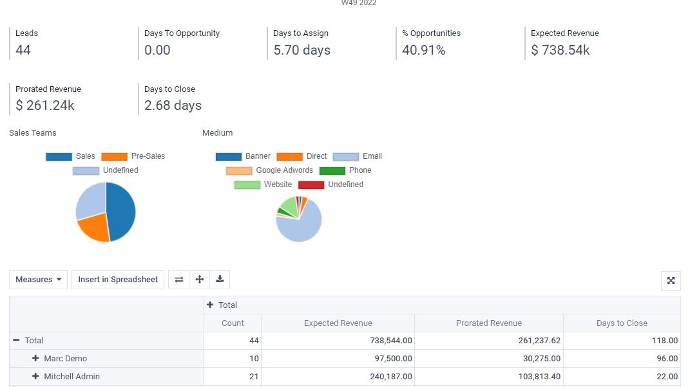Toggle Pre-Sales legend swatch
The image size is (690, 387).
[x=114, y=156]
